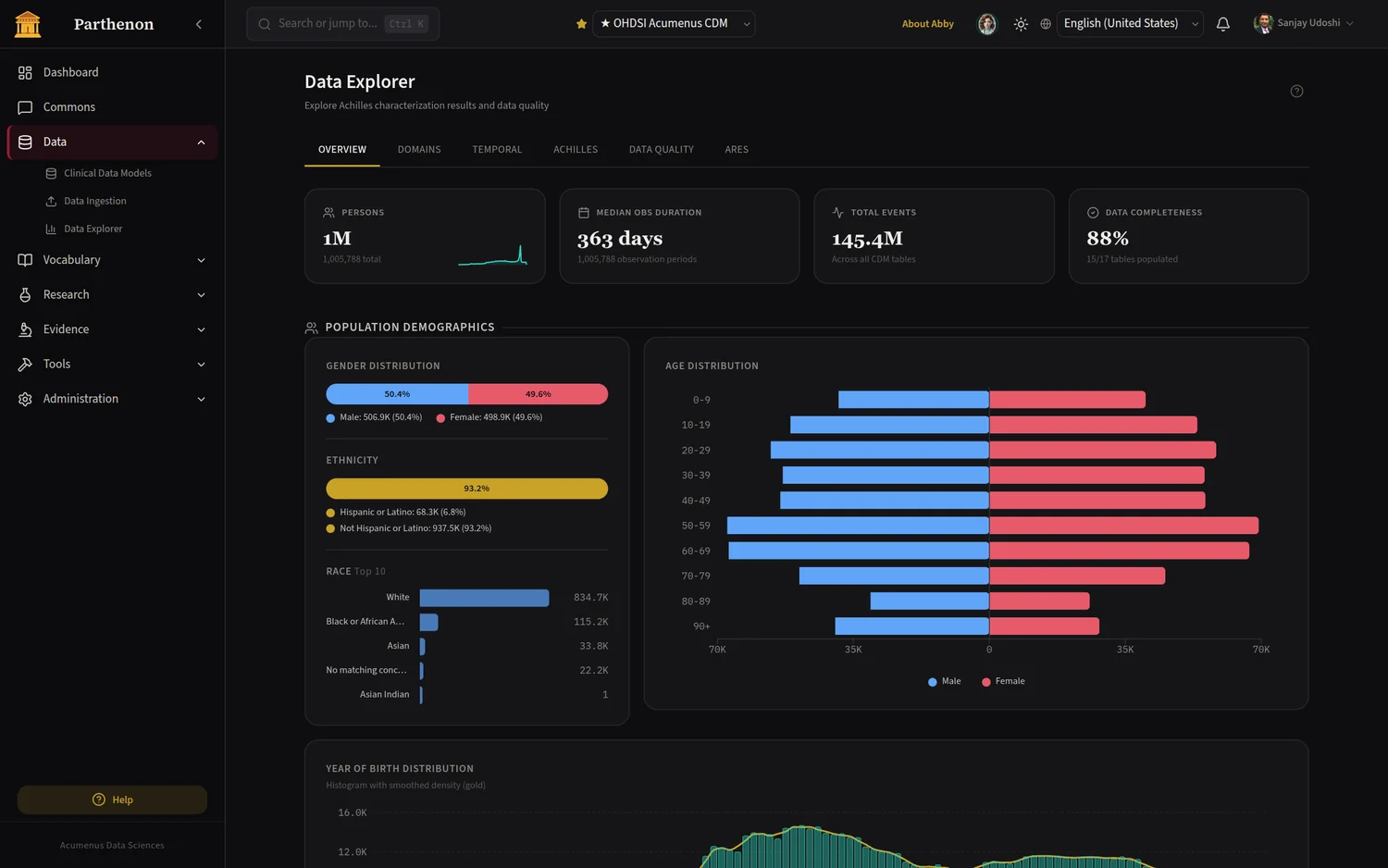Click the Dashboard grid icon

(25, 72)
